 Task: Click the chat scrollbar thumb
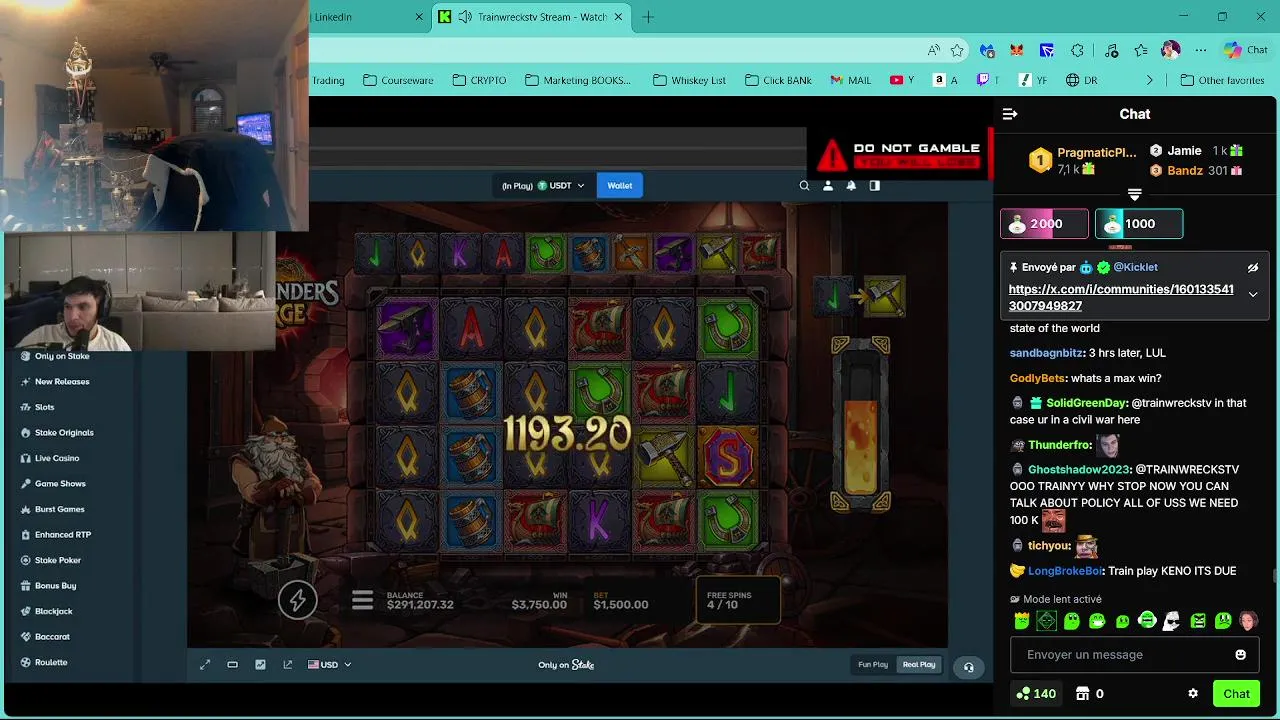[1273, 574]
